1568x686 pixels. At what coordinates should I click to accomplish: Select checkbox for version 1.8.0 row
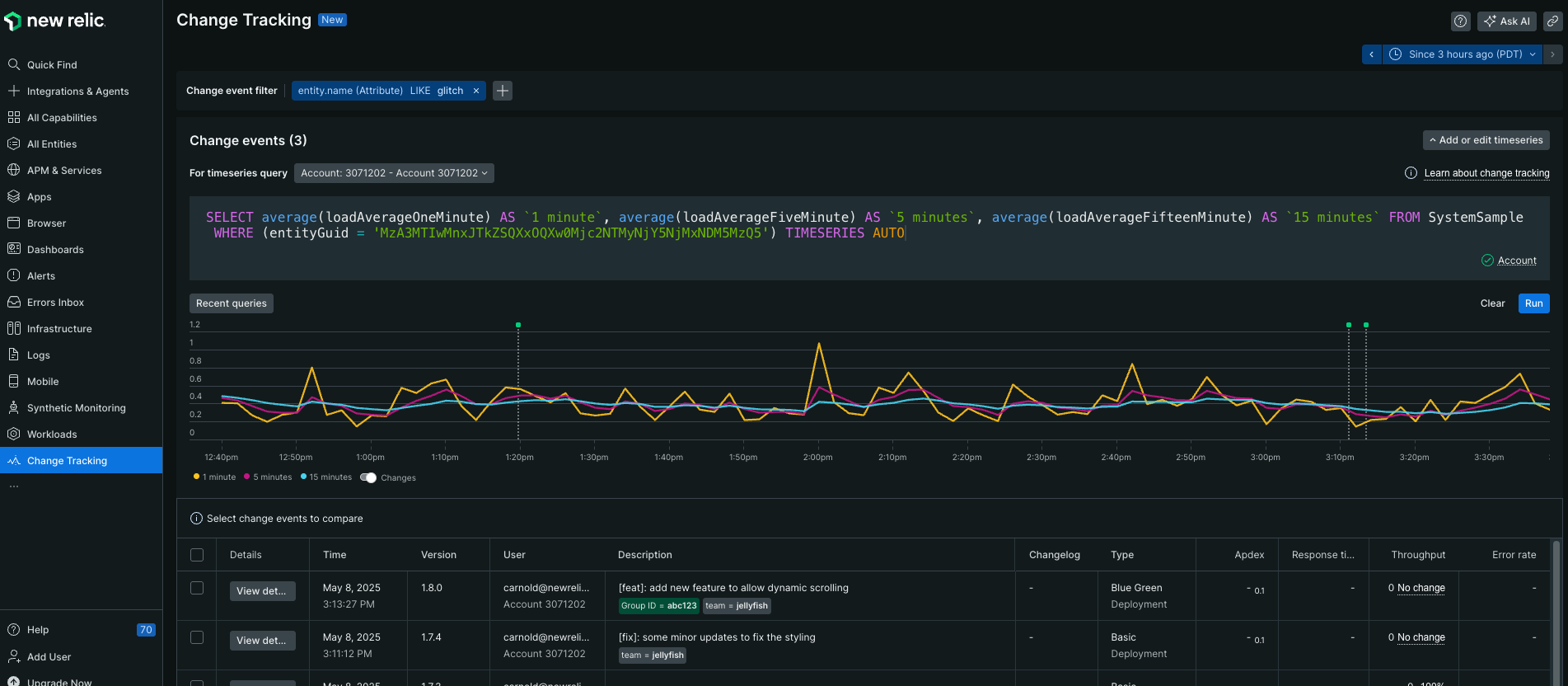pos(197,588)
